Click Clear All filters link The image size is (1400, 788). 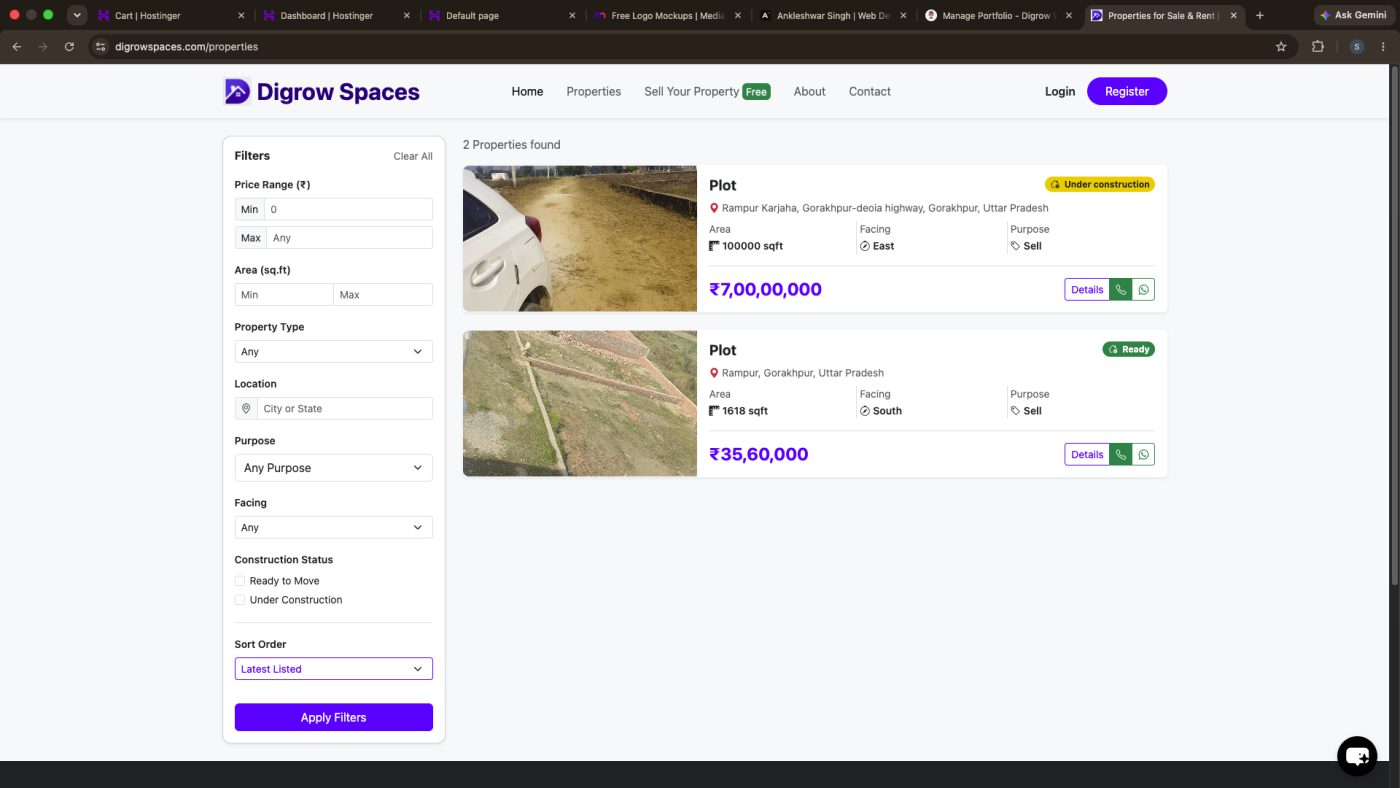(413, 157)
